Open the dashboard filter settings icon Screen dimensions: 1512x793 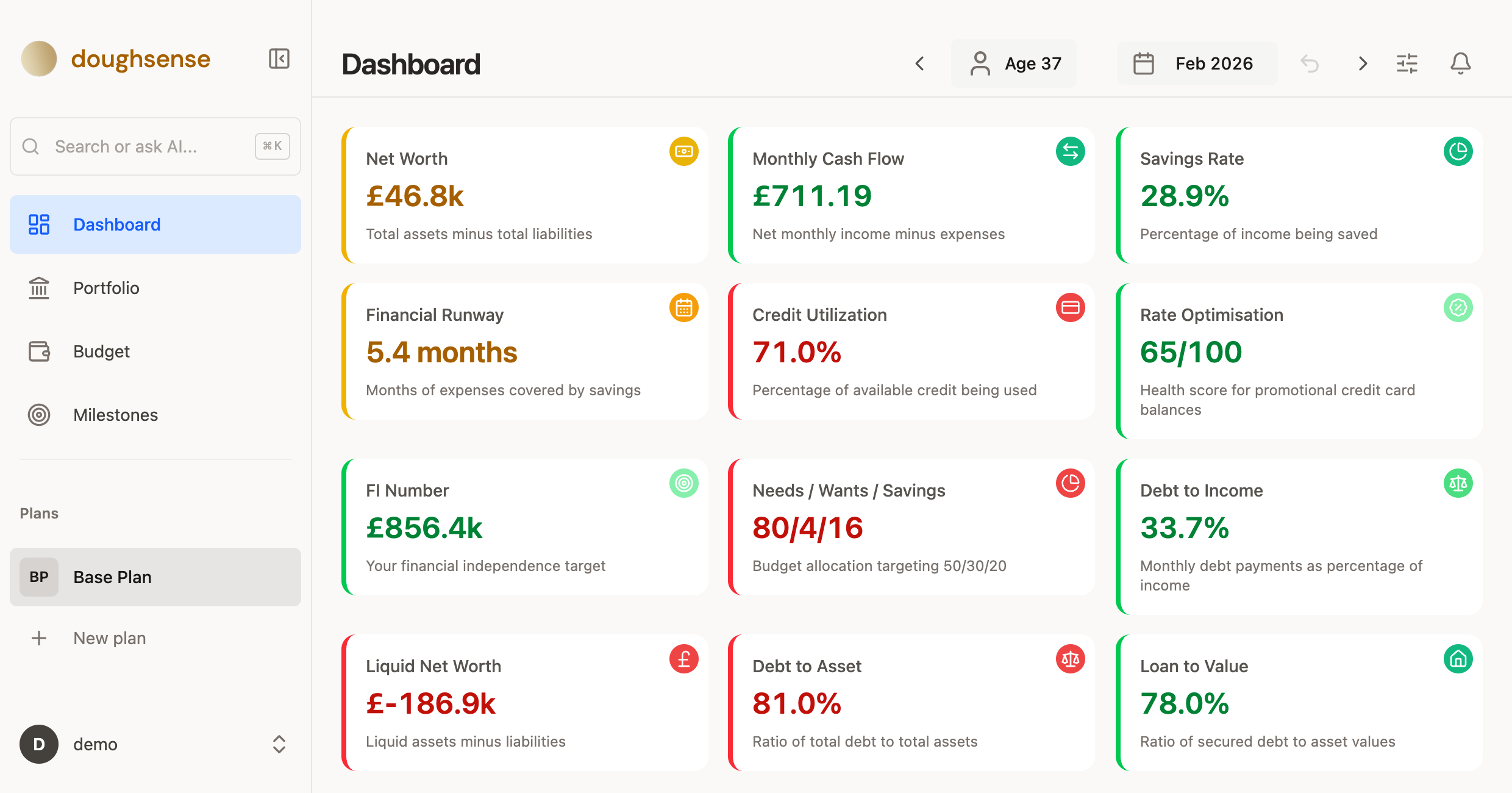[1408, 63]
